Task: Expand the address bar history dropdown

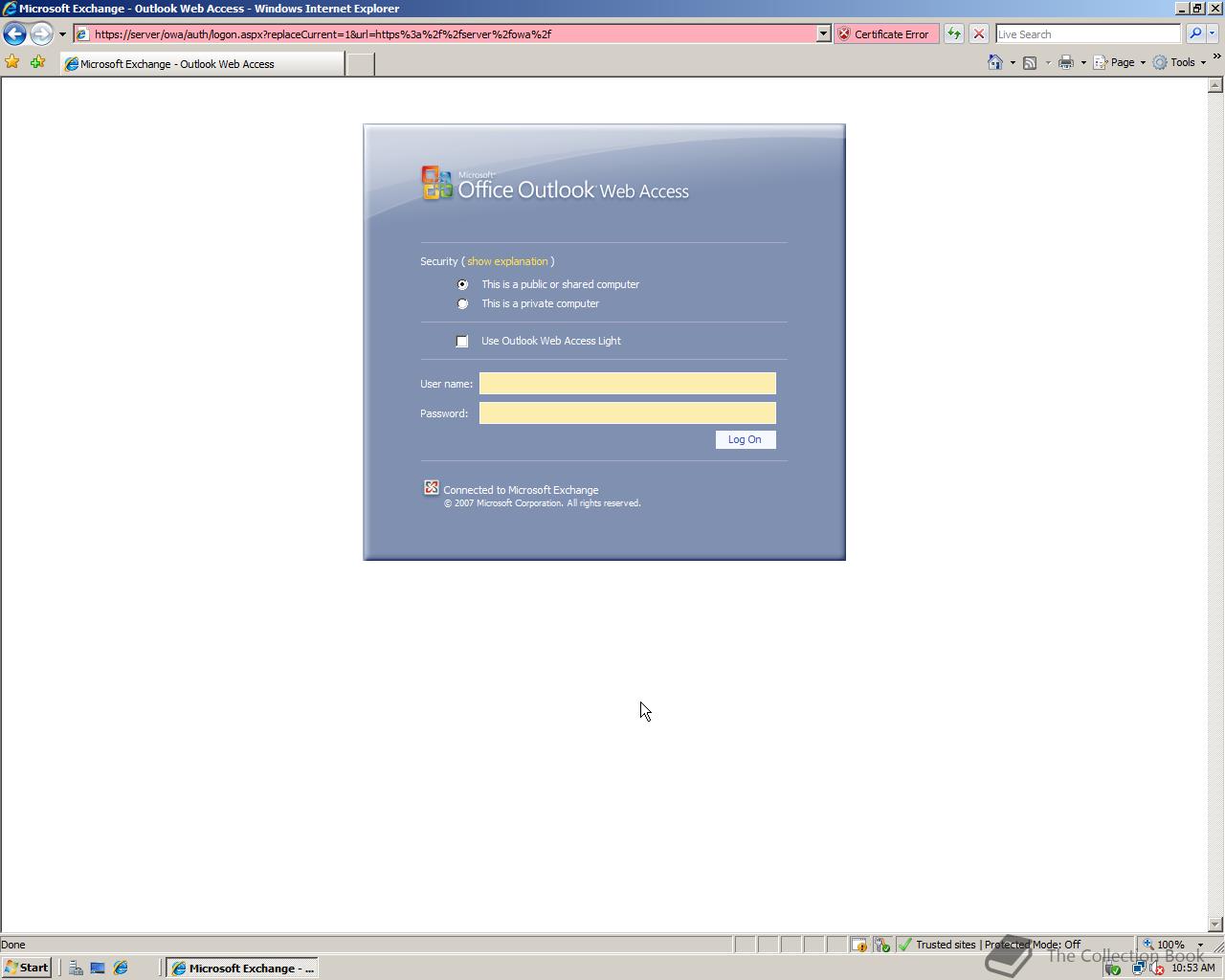Action: click(823, 33)
